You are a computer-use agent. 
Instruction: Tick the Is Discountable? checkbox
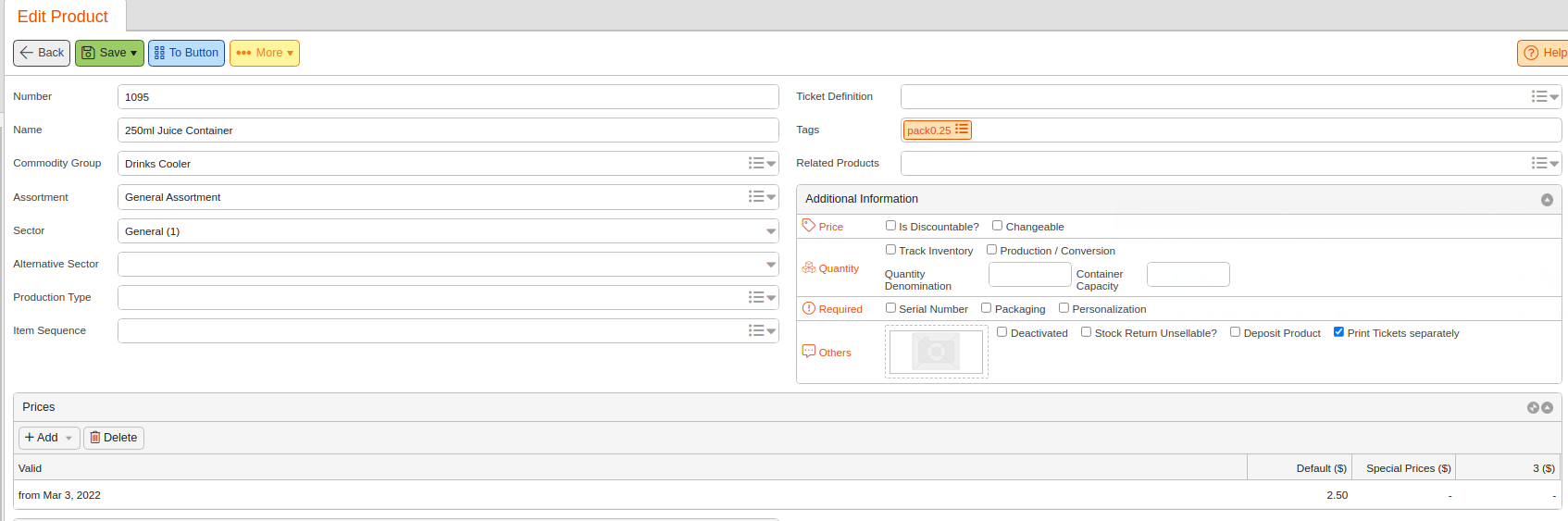[x=890, y=226]
